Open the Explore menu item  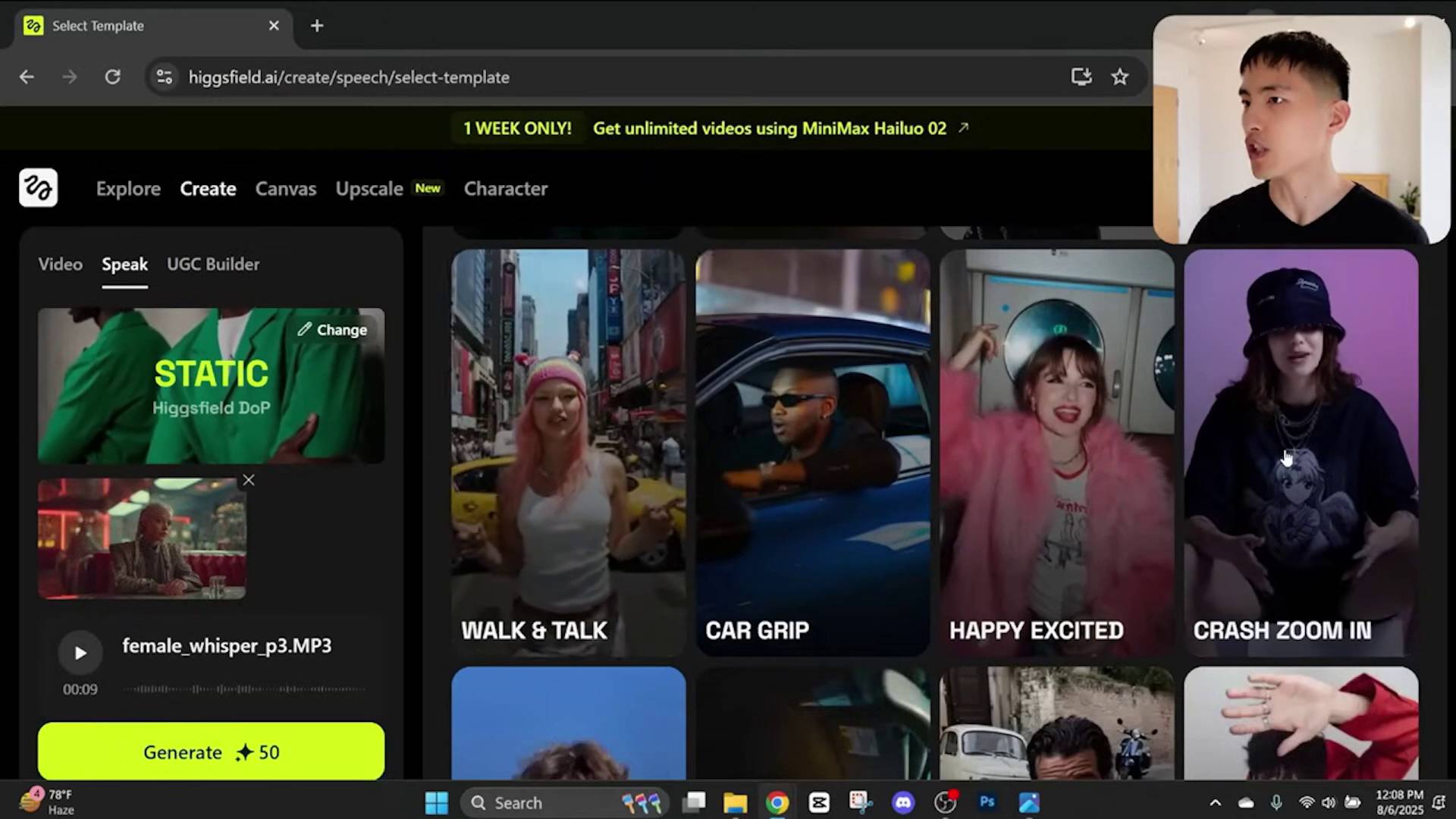tap(128, 189)
